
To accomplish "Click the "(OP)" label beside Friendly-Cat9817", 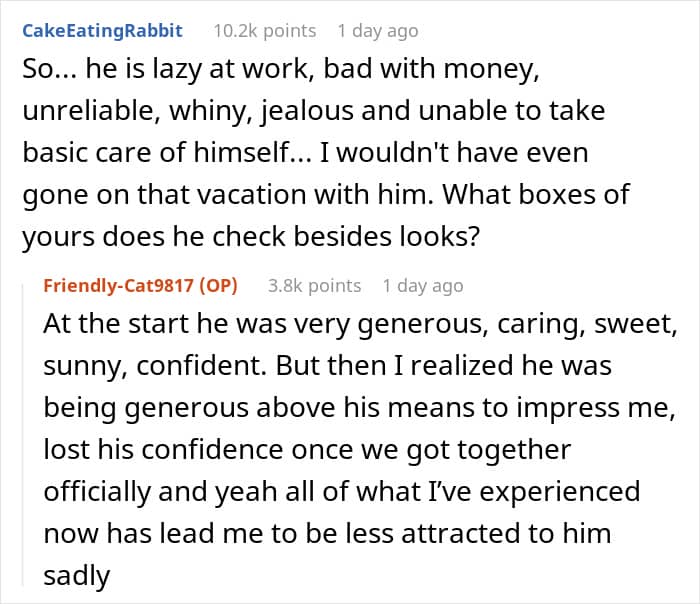I will 218,286.
